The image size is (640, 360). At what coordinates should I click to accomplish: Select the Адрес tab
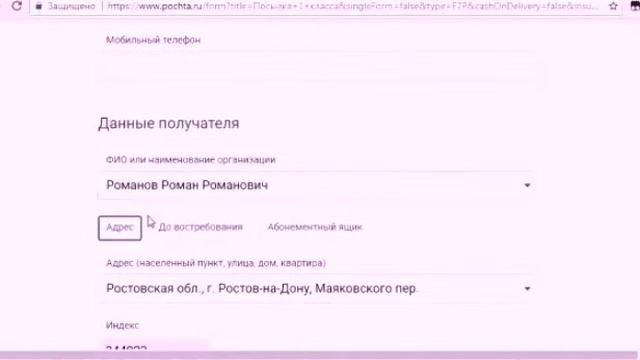pos(120,228)
